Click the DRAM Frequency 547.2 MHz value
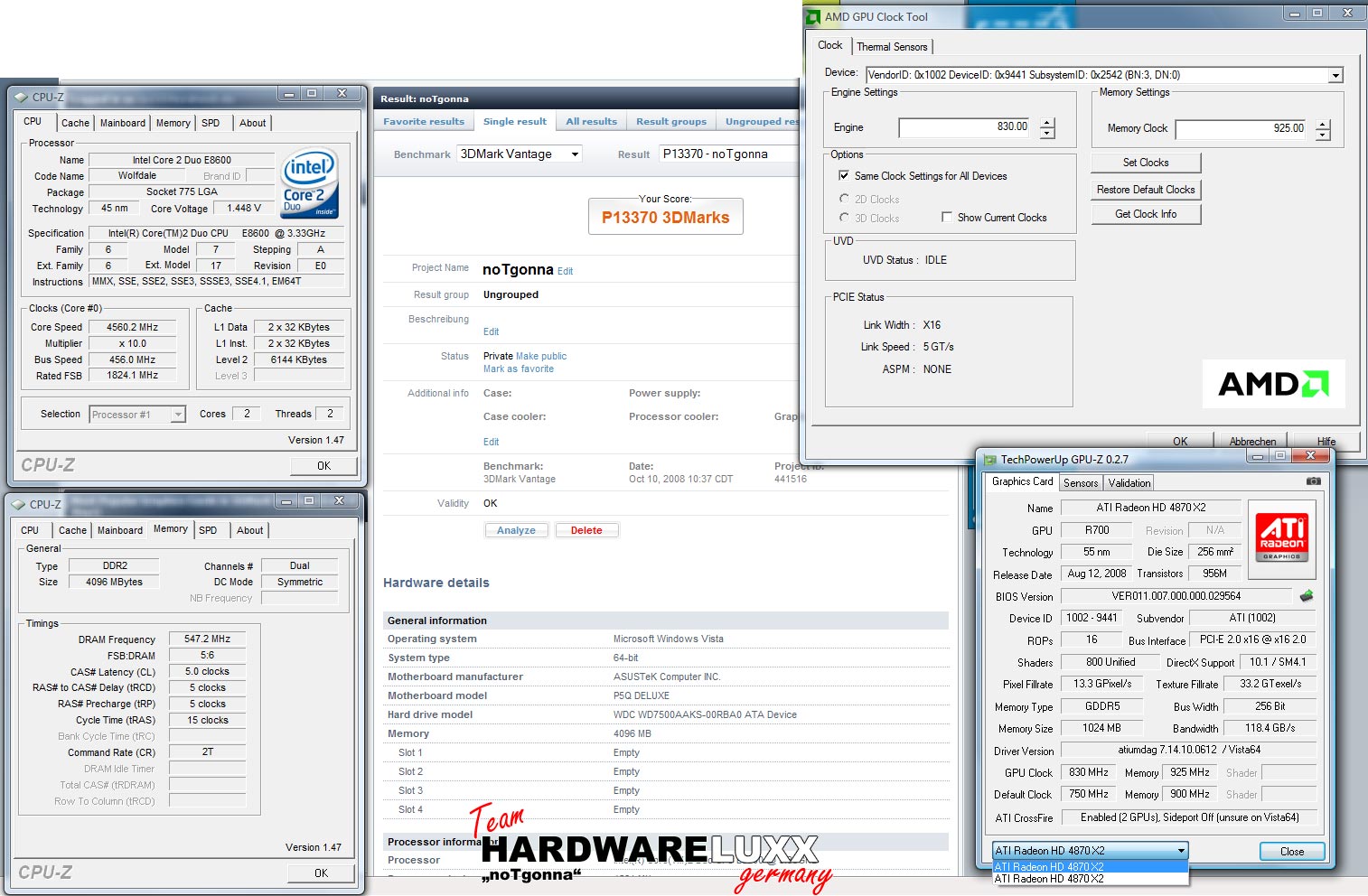 click(x=208, y=639)
